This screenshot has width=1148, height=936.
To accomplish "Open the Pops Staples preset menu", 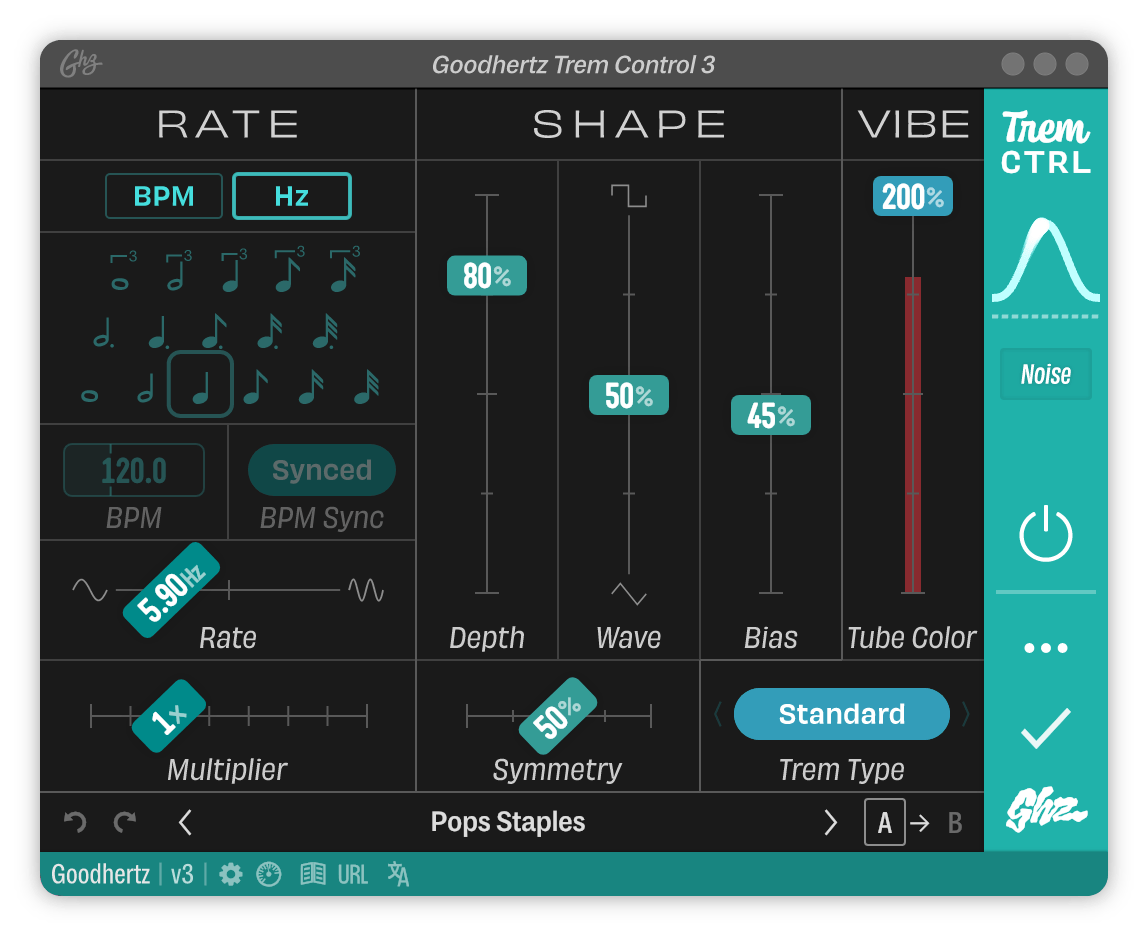I will (x=508, y=822).
